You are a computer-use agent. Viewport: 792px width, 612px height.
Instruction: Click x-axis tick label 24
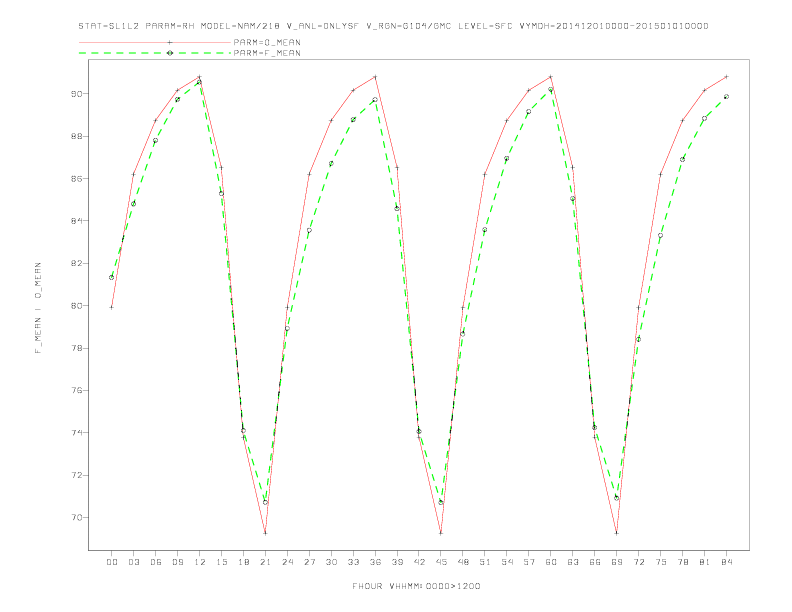pos(287,562)
